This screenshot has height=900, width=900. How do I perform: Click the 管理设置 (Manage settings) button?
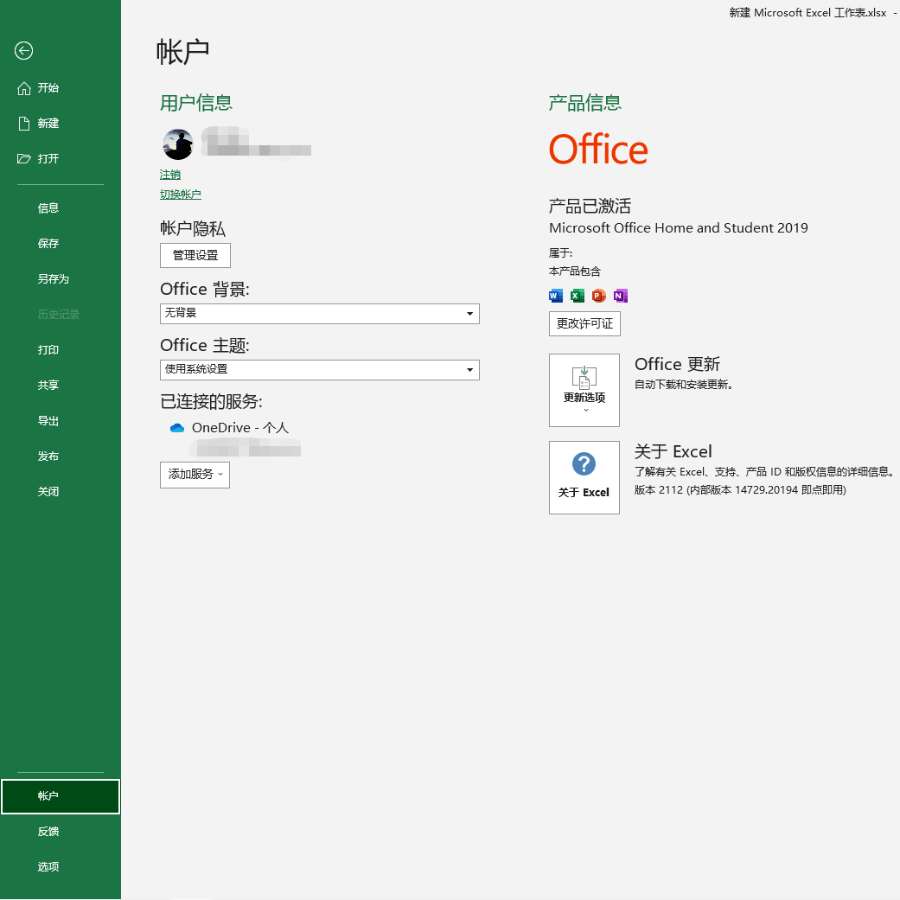(195, 255)
